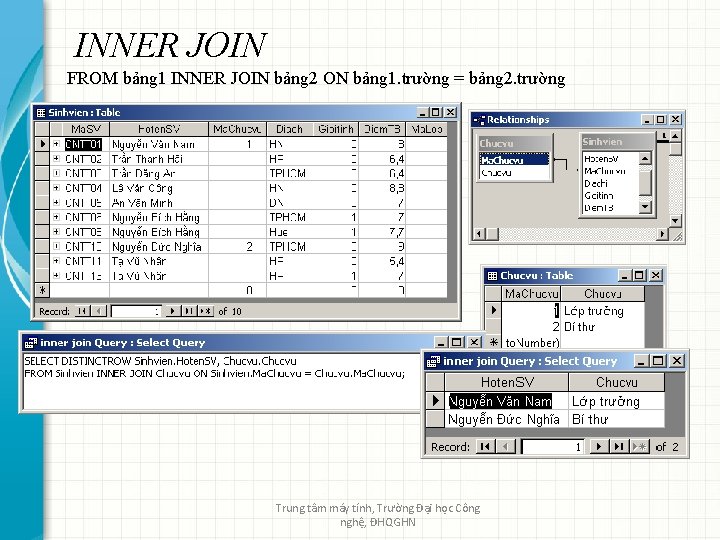Select Lớp trưởng in query result
The height and width of the screenshot is (540, 720).
[x=616, y=401]
